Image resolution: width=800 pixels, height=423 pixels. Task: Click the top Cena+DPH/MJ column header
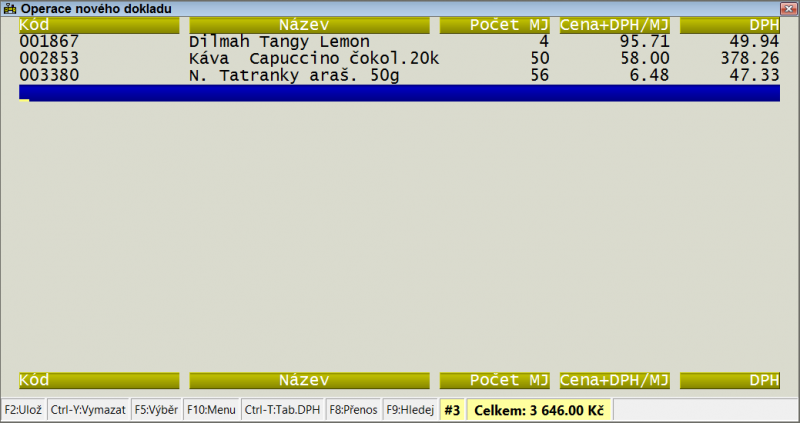pos(614,25)
